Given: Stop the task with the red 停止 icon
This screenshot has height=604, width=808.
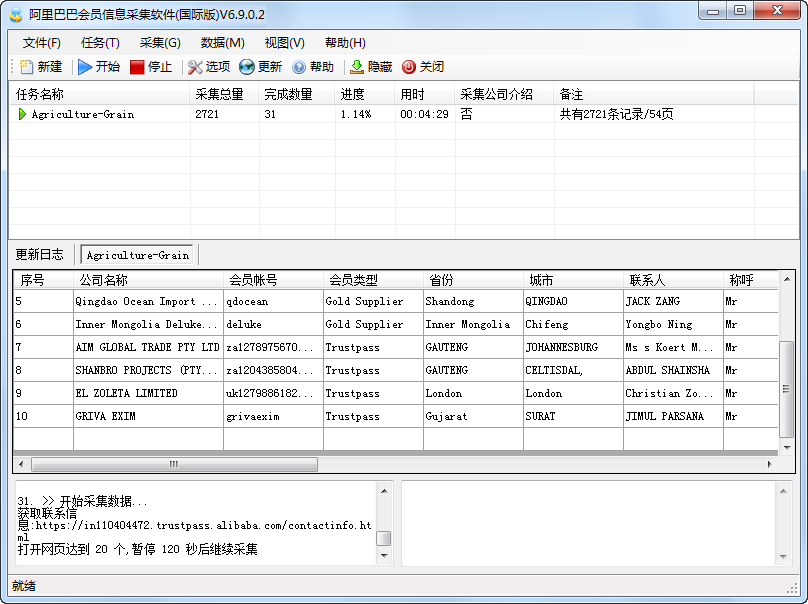Looking at the screenshot, I should click(137, 67).
